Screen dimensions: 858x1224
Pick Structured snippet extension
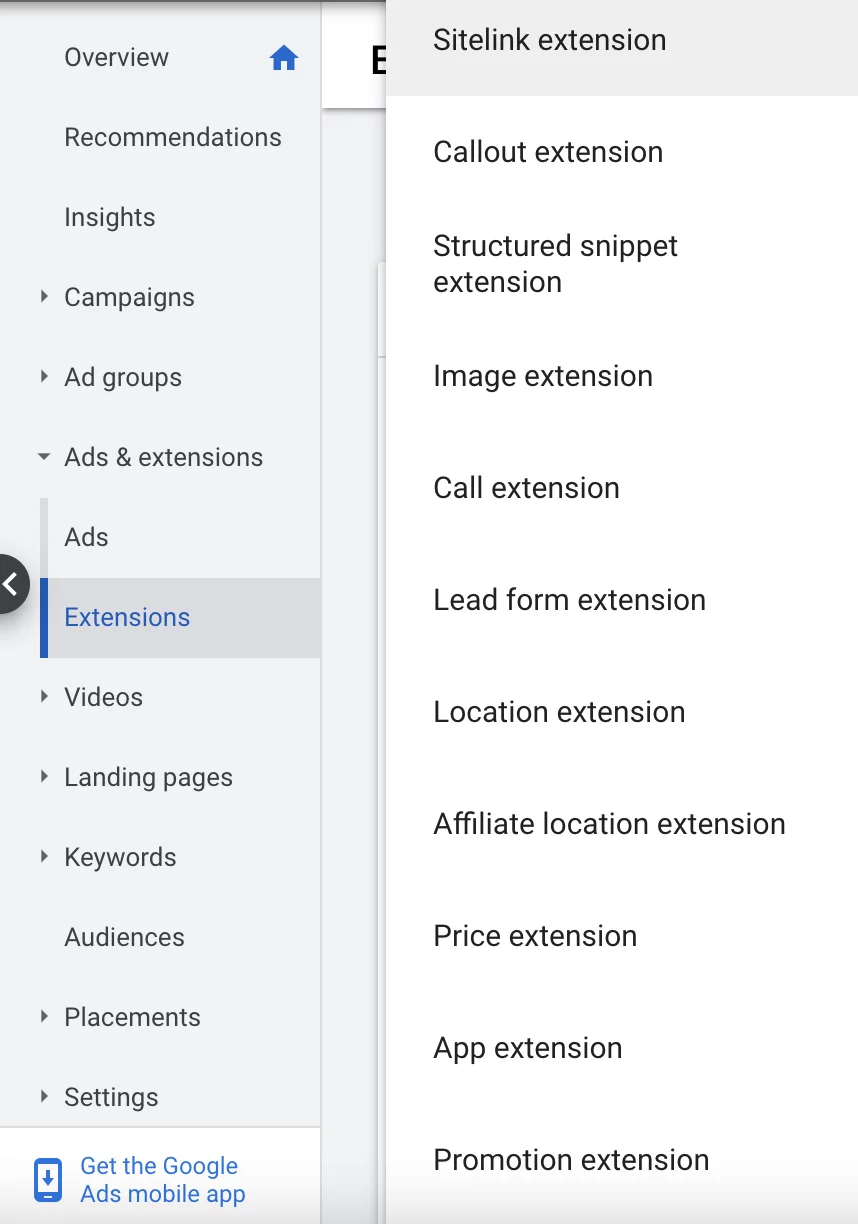[555, 264]
